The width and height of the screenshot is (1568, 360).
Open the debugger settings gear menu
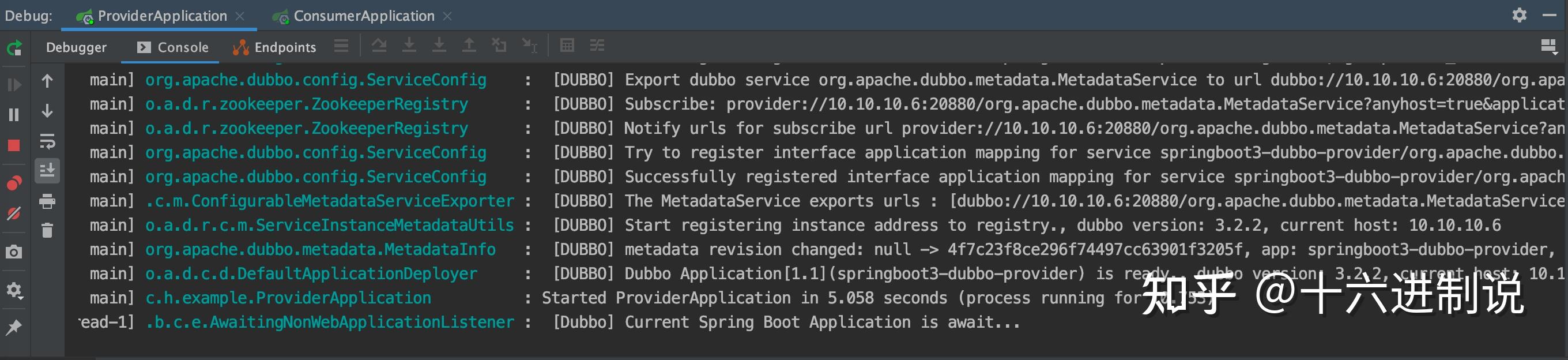point(14,291)
